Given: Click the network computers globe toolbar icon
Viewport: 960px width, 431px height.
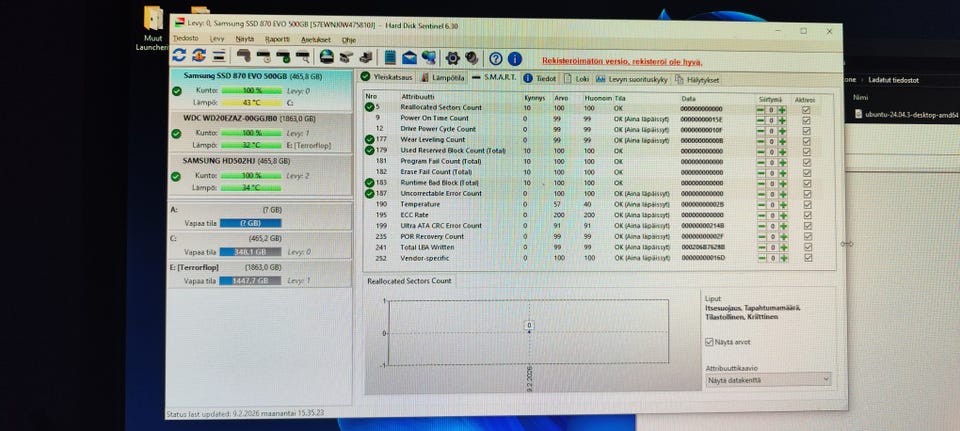Looking at the screenshot, I should (x=429, y=58).
